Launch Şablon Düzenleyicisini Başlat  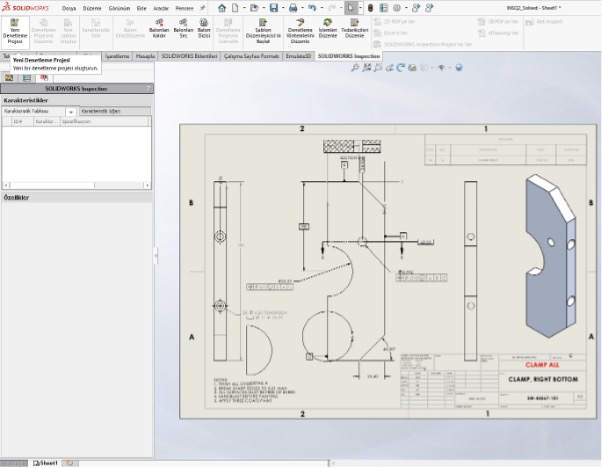[x=263, y=30]
